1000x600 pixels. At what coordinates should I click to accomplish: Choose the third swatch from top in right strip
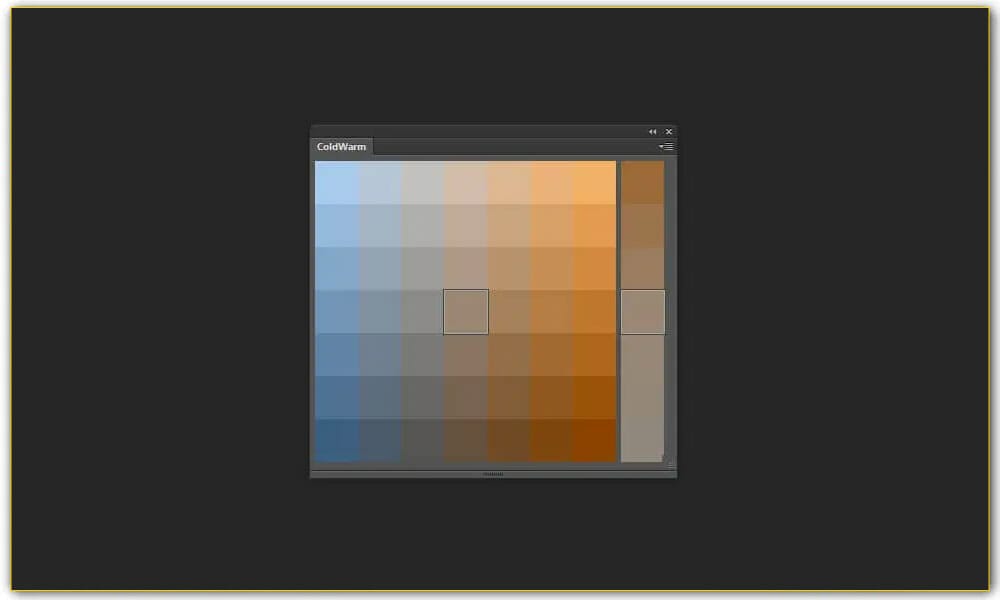pyautogui.click(x=642, y=268)
